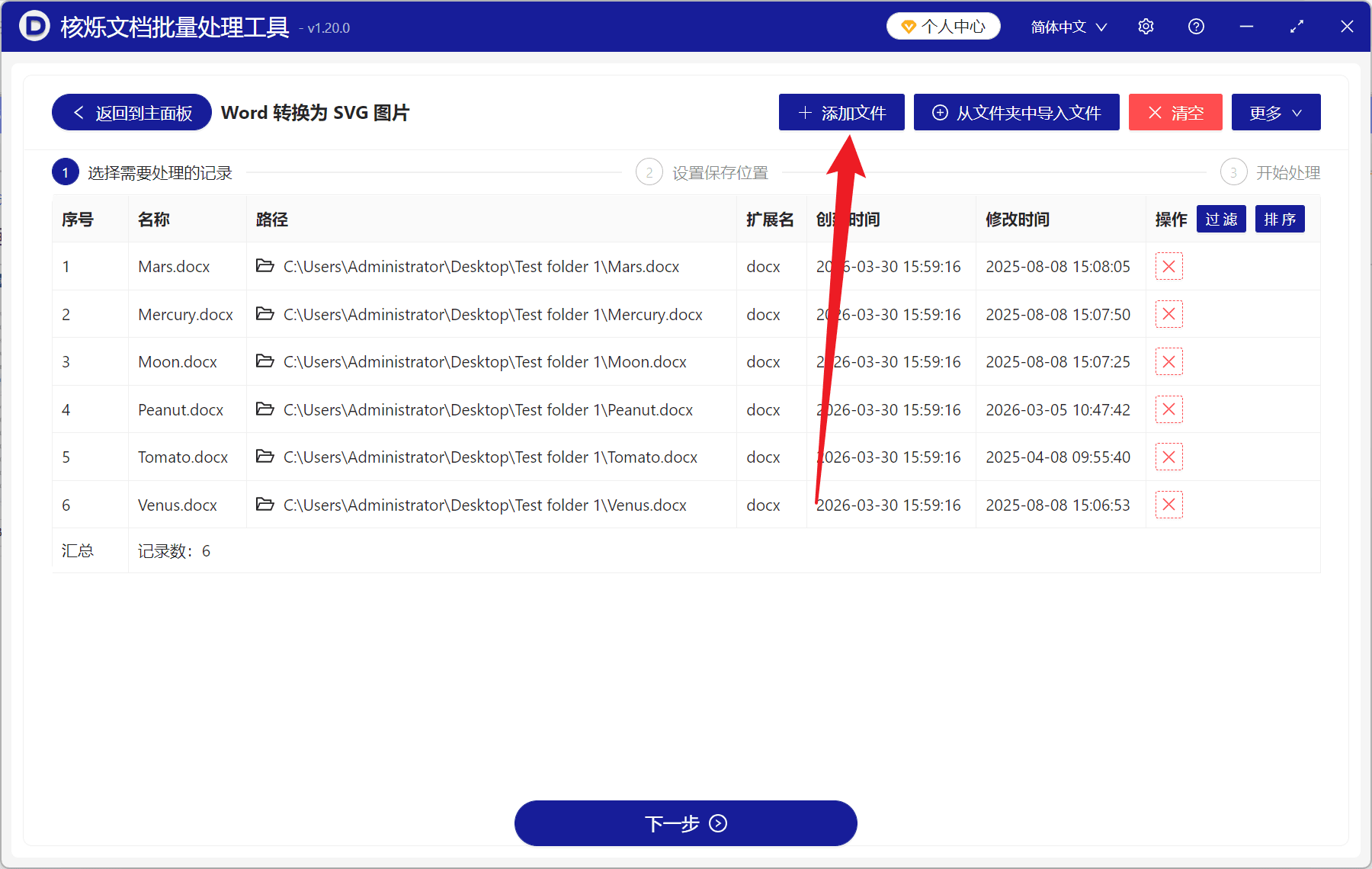The image size is (1372, 869).
Task: Click the folder icon beside Mars.docx path
Action: click(x=264, y=266)
